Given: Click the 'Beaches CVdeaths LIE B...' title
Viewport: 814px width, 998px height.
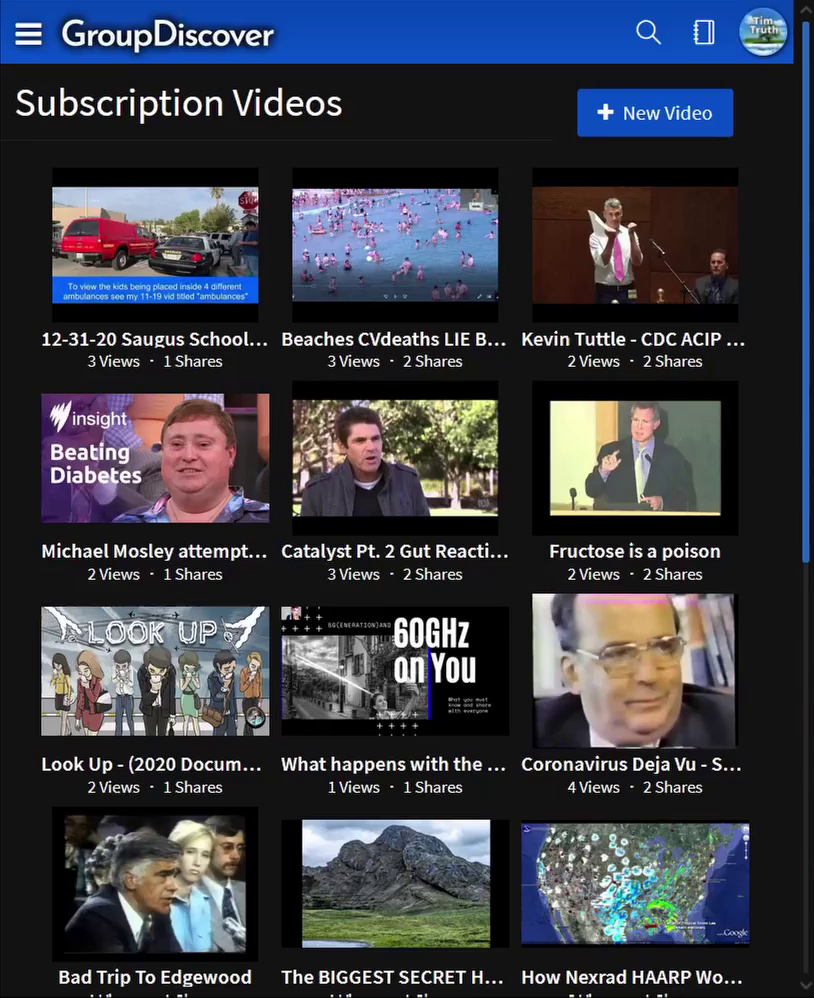Looking at the screenshot, I should 395,339.
